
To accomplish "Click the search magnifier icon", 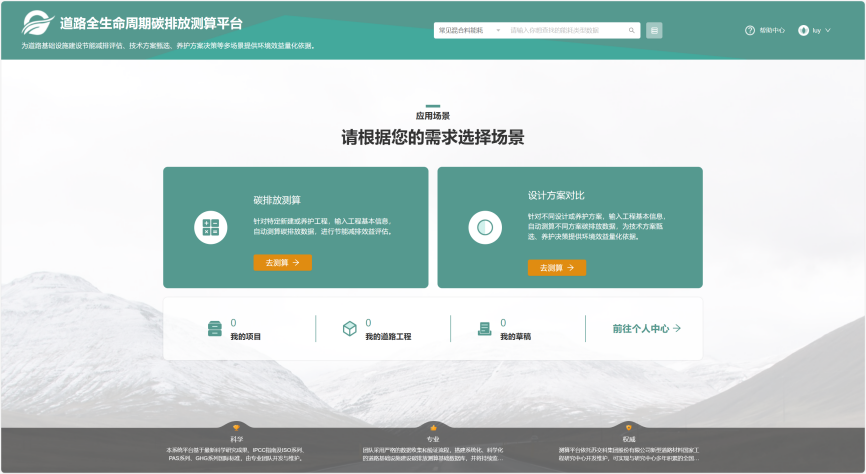I will pyautogui.click(x=632, y=31).
